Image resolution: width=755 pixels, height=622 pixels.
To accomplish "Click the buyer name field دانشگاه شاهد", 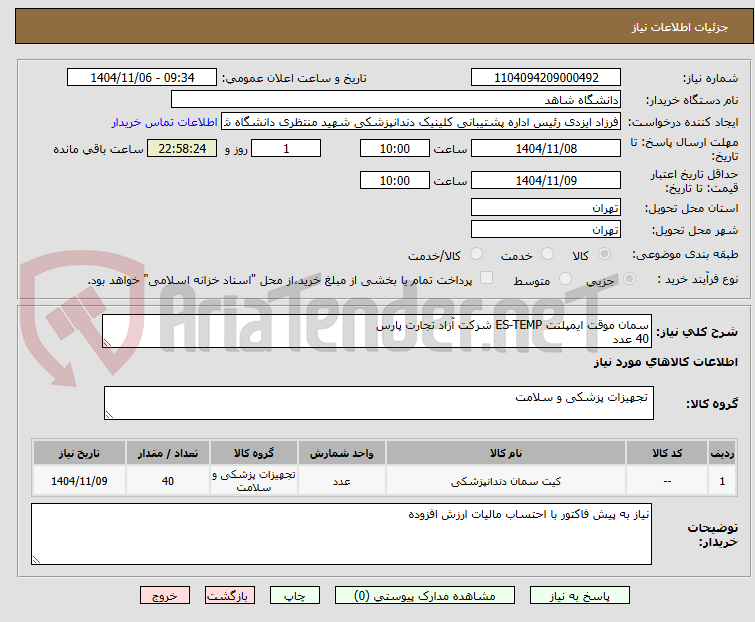I will (396, 100).
